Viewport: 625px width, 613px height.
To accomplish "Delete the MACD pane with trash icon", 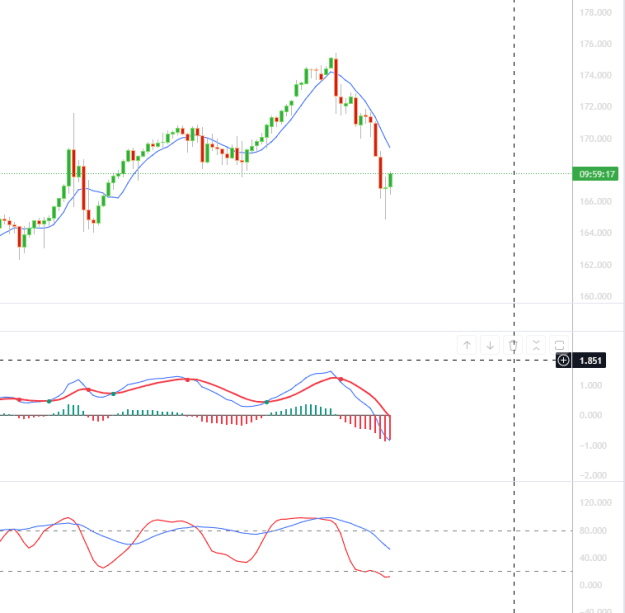I will coord(513,345).
